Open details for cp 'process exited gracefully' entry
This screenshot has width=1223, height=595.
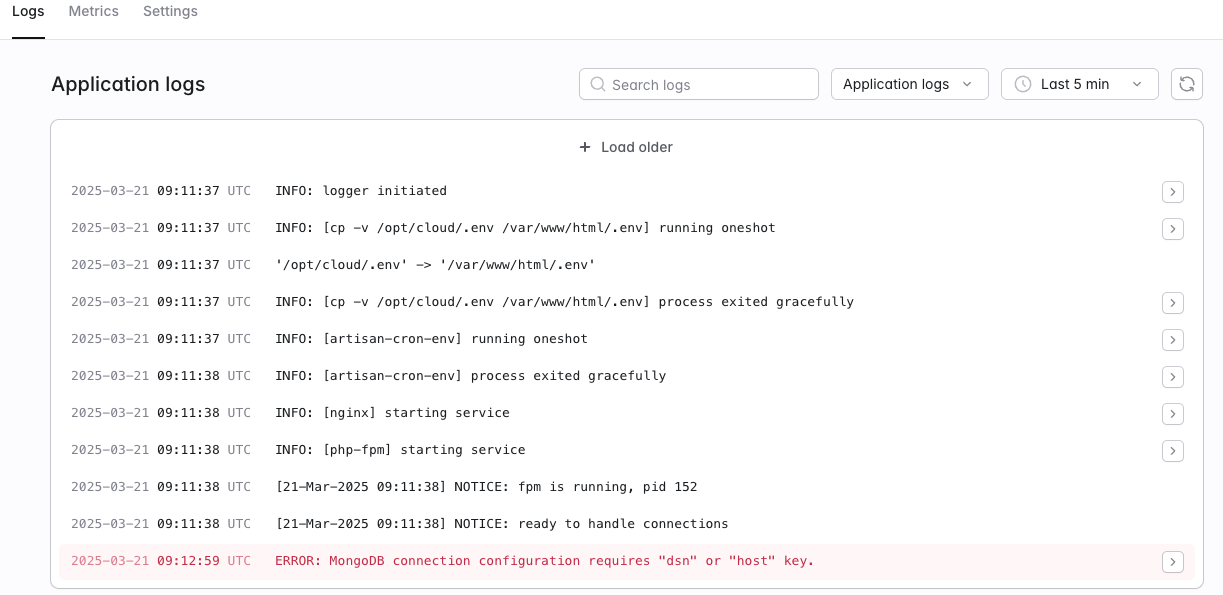click(1173, 303)
